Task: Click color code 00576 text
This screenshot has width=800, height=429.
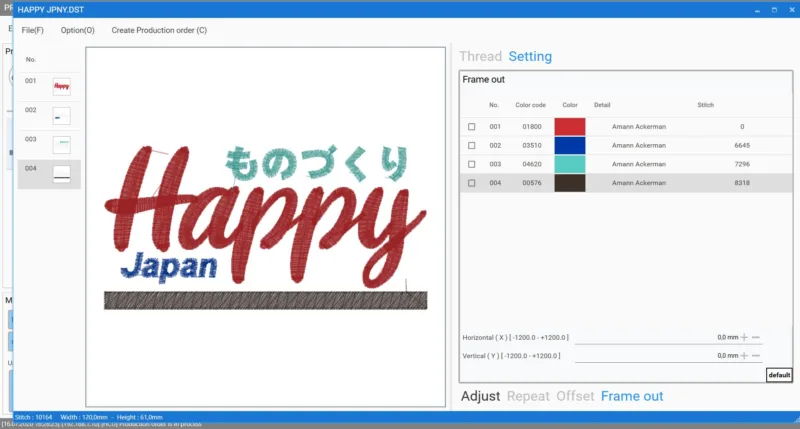Action: [532, 183]
